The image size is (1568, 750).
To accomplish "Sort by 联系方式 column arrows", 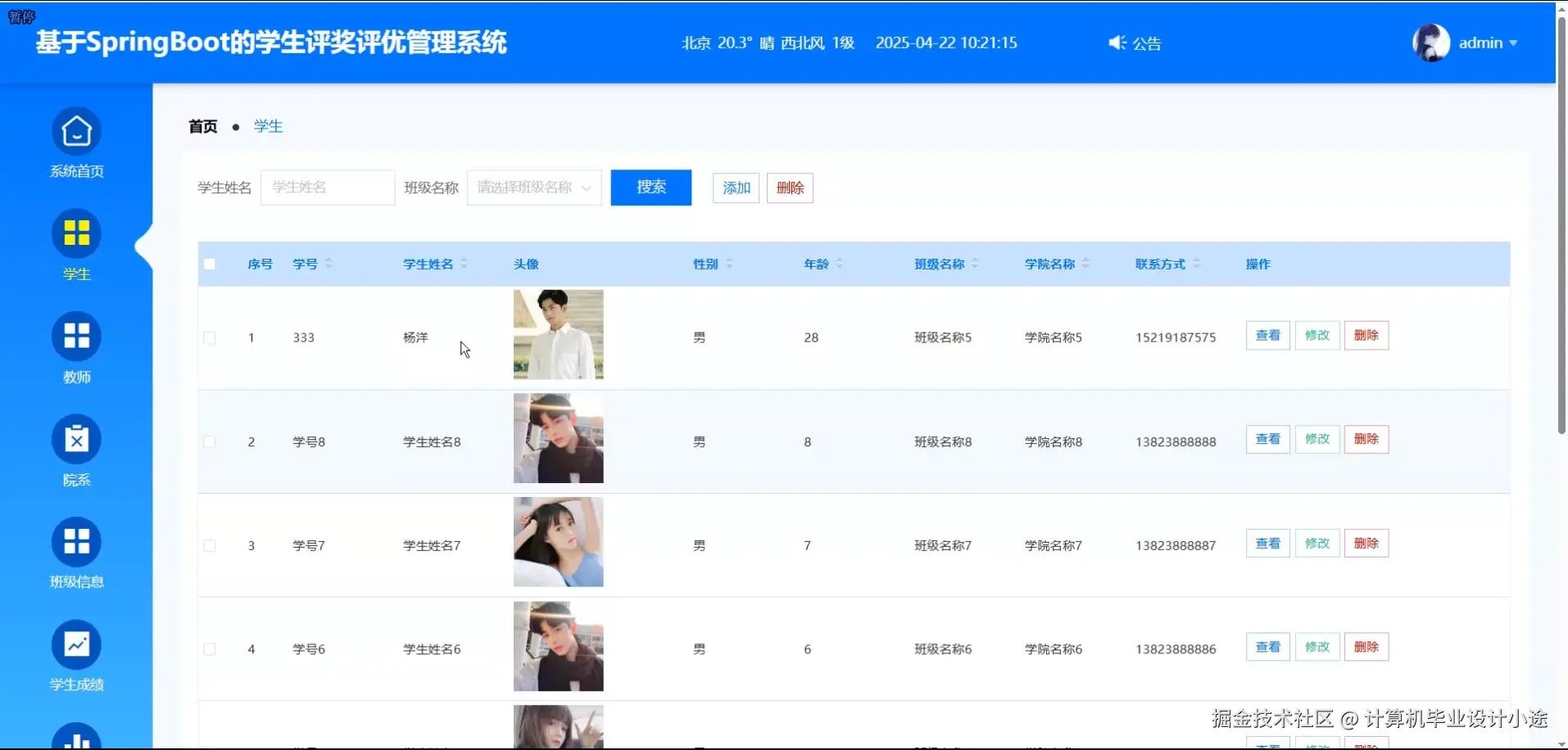I will click(1196, 264).
